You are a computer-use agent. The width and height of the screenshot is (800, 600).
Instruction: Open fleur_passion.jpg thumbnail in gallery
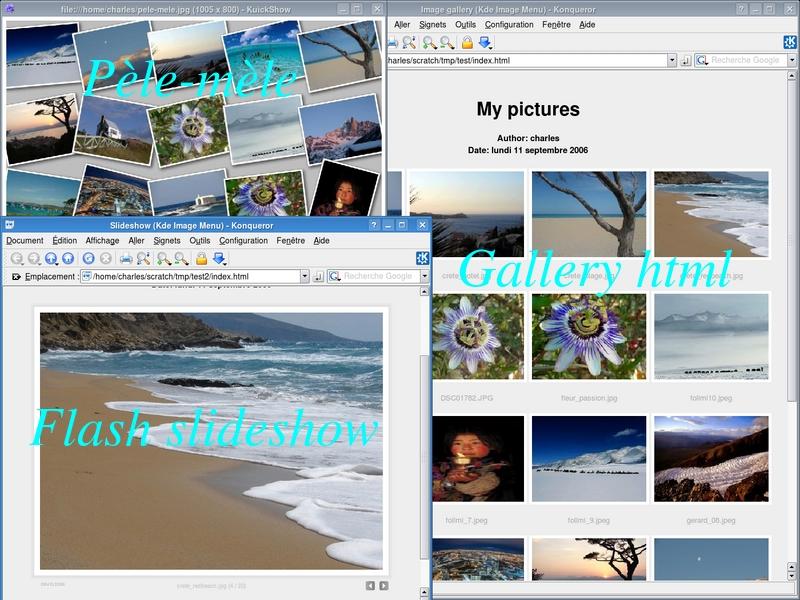pos(589,336)
